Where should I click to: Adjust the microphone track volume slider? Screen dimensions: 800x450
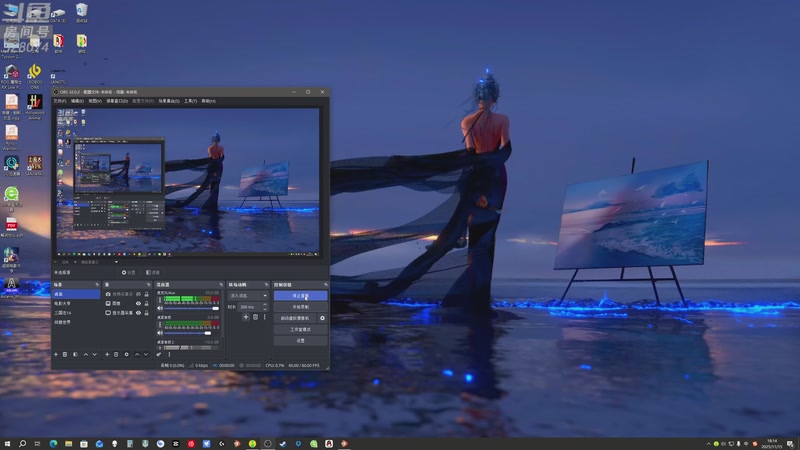[191, 308]
